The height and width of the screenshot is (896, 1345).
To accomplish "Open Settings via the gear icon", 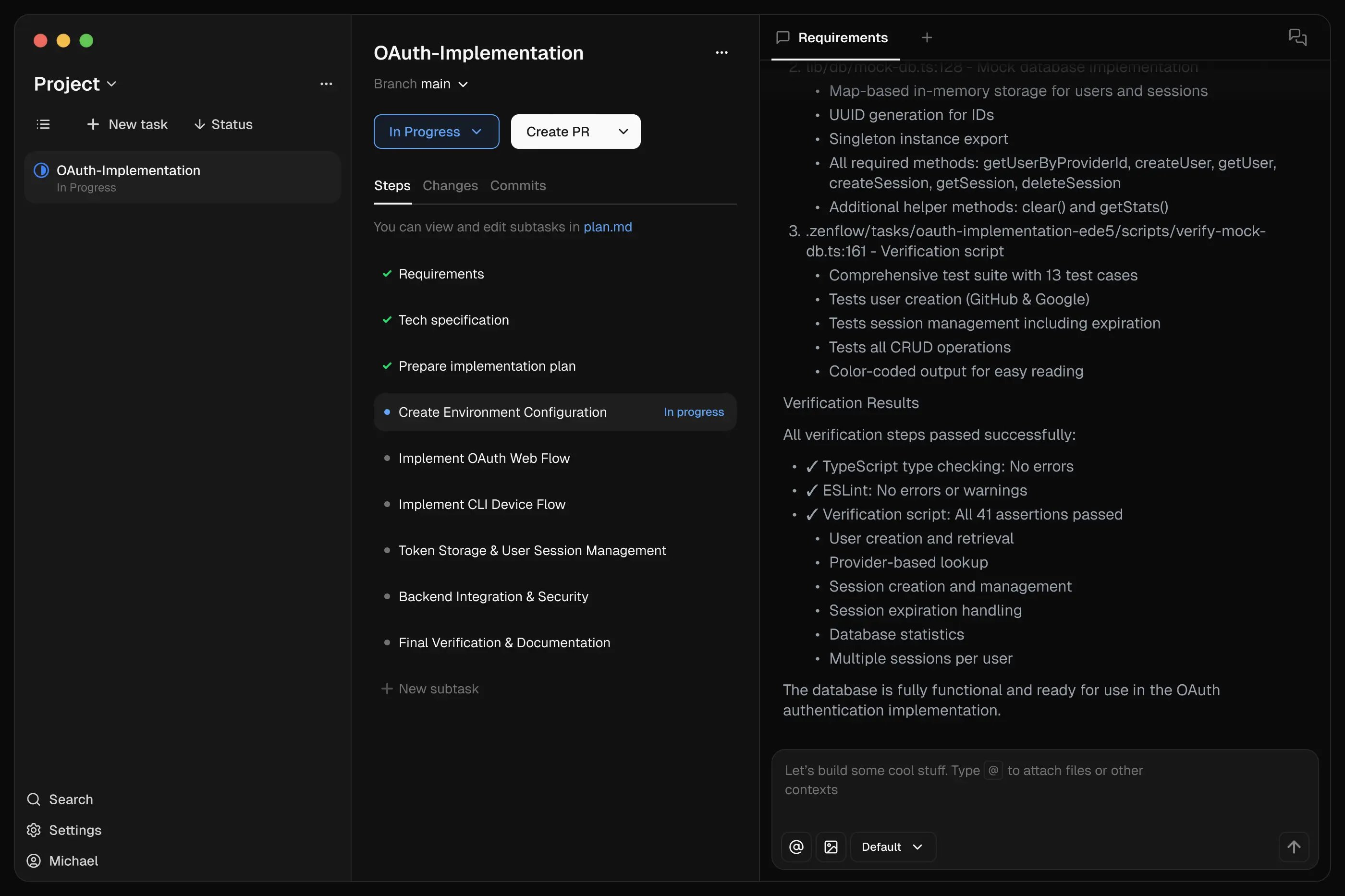I will [34, 830].
